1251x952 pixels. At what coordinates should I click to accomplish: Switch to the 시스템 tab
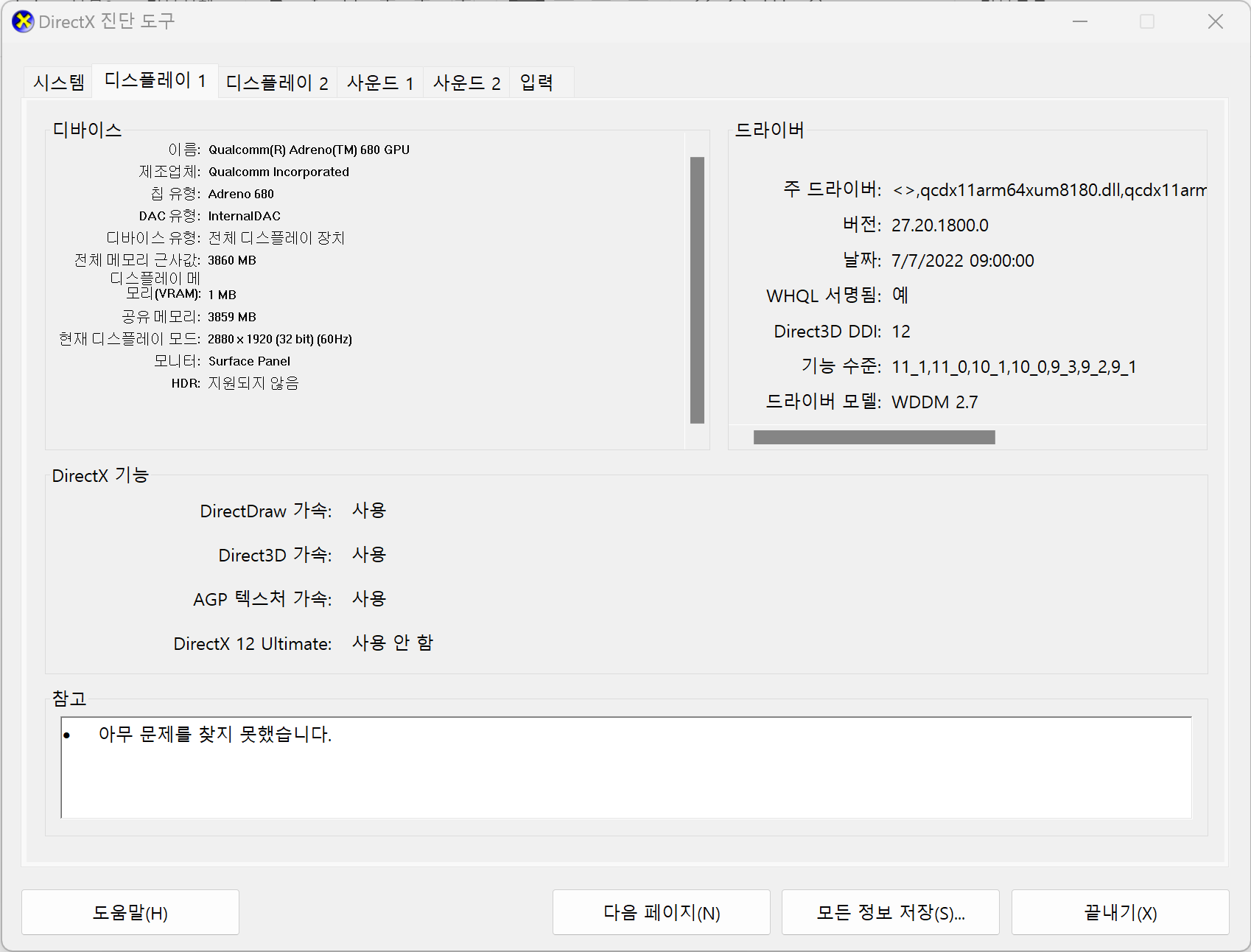point(59,83)
